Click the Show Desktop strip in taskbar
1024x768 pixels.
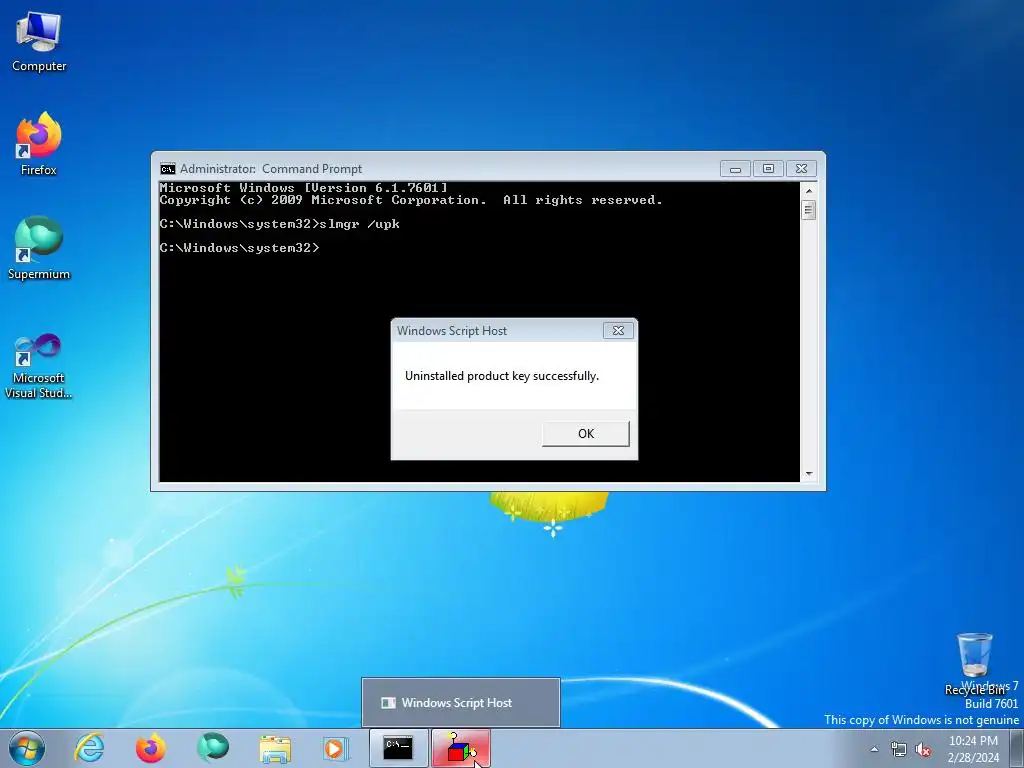coord(1017,748)
